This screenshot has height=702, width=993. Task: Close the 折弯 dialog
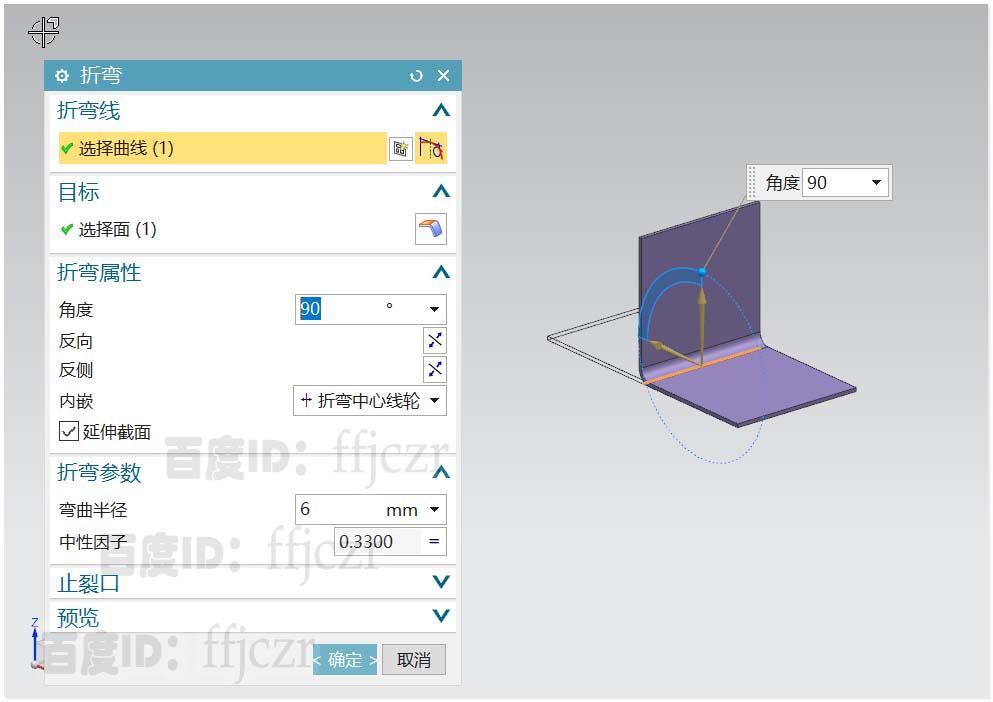click(x=443, y=75)
